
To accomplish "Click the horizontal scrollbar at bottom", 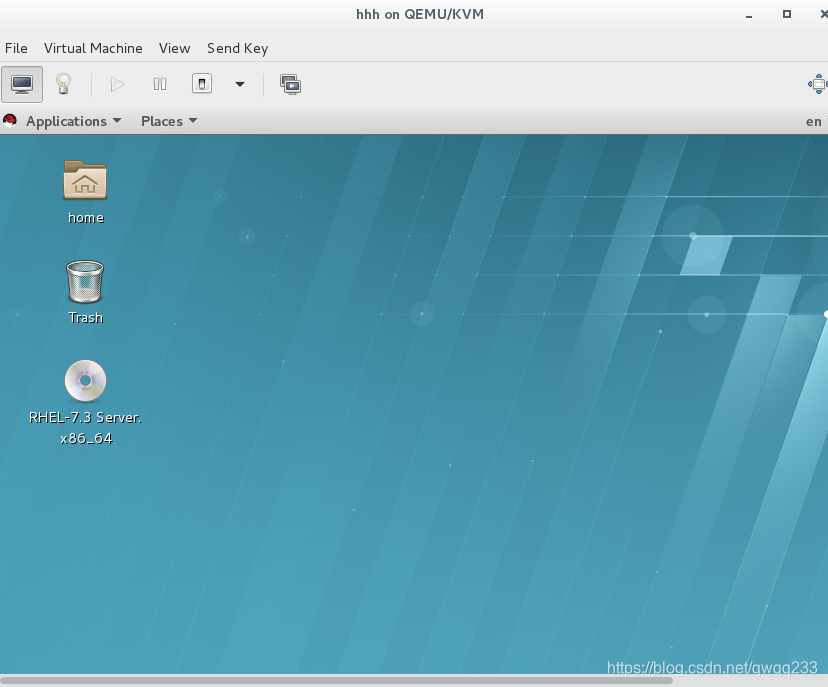I will point(336,680).
